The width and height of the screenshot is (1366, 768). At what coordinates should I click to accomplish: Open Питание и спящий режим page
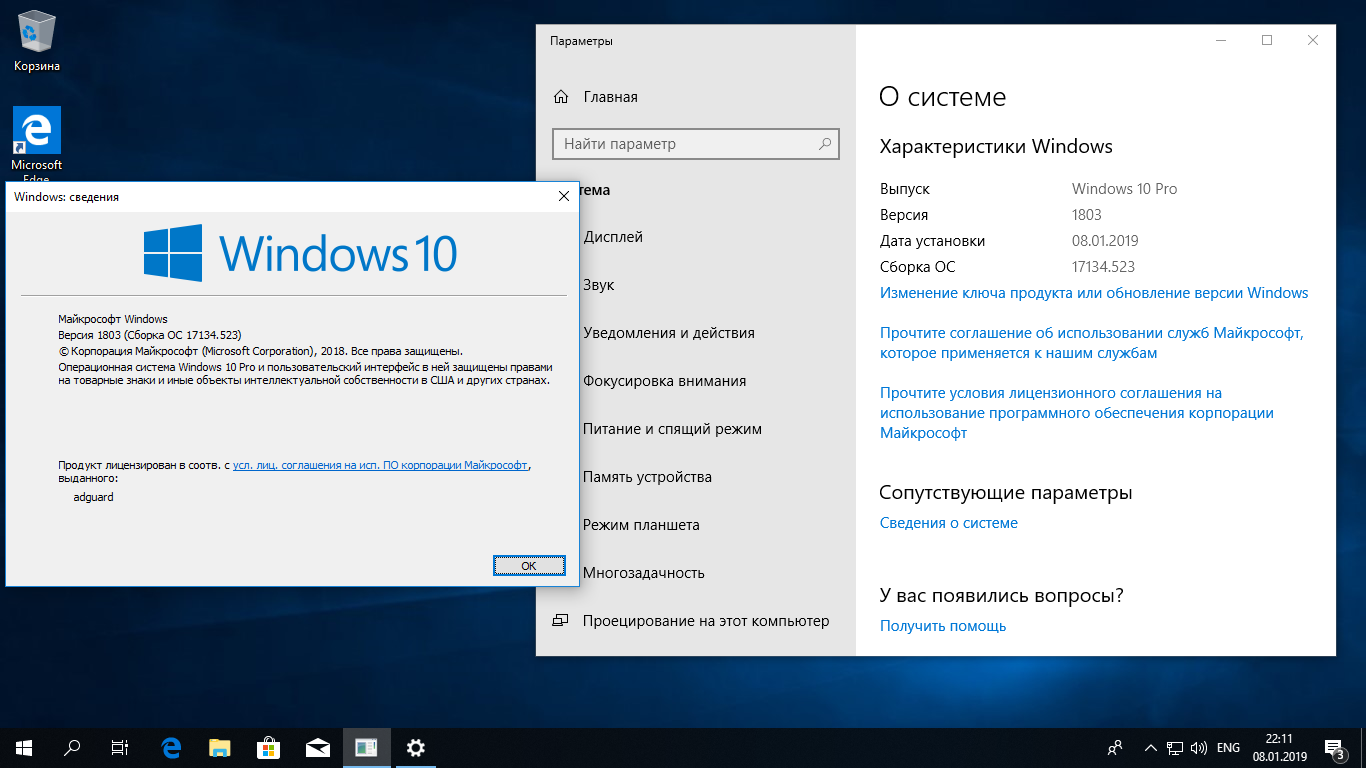[x=672, y=429]
